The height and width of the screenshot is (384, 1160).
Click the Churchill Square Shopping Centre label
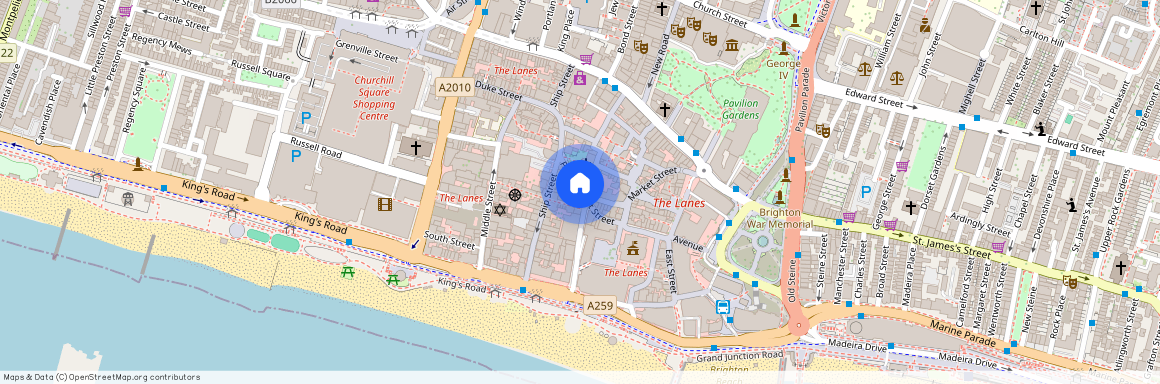coord(374,98)
